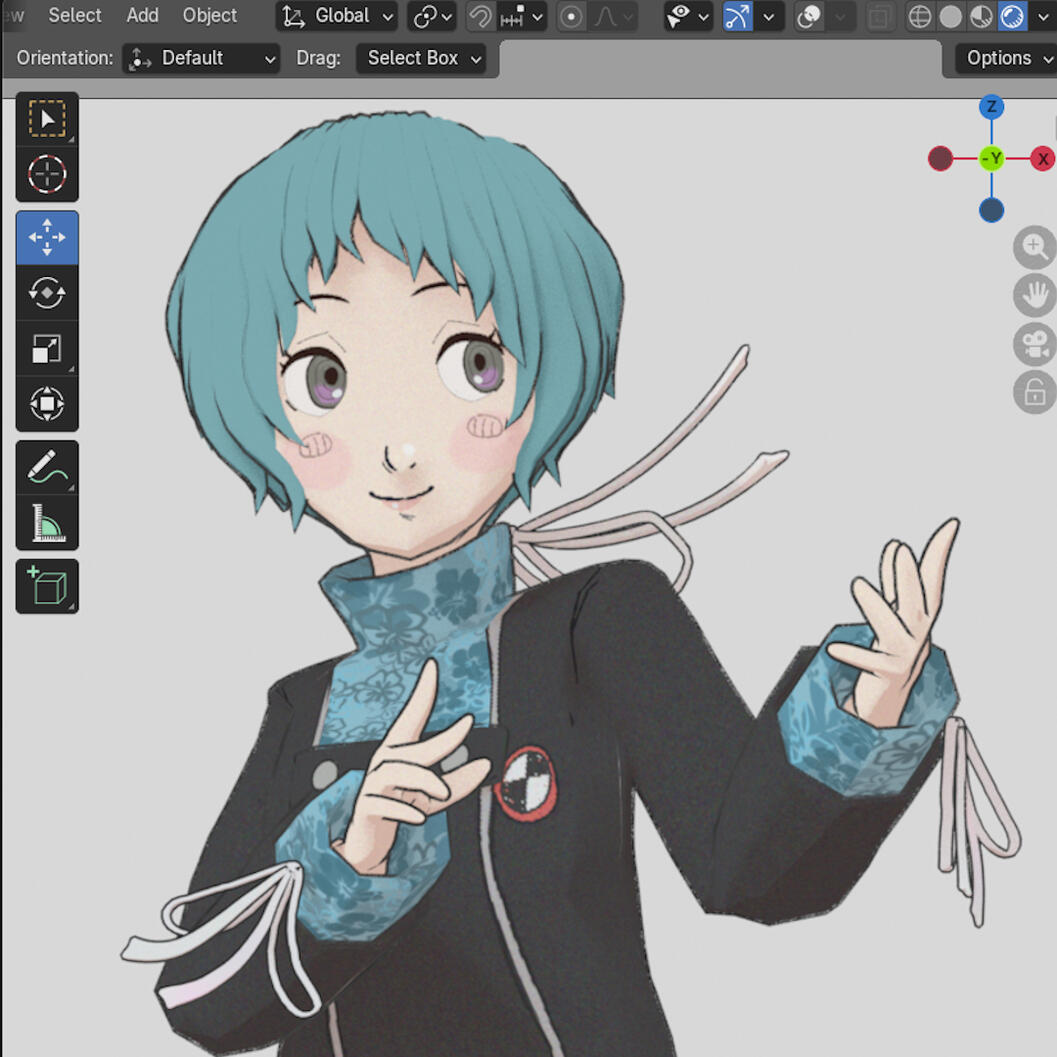This screenshot has width=1057, height=1057.
Task: Click the round checkered badge on jacket
Action: 526,783
